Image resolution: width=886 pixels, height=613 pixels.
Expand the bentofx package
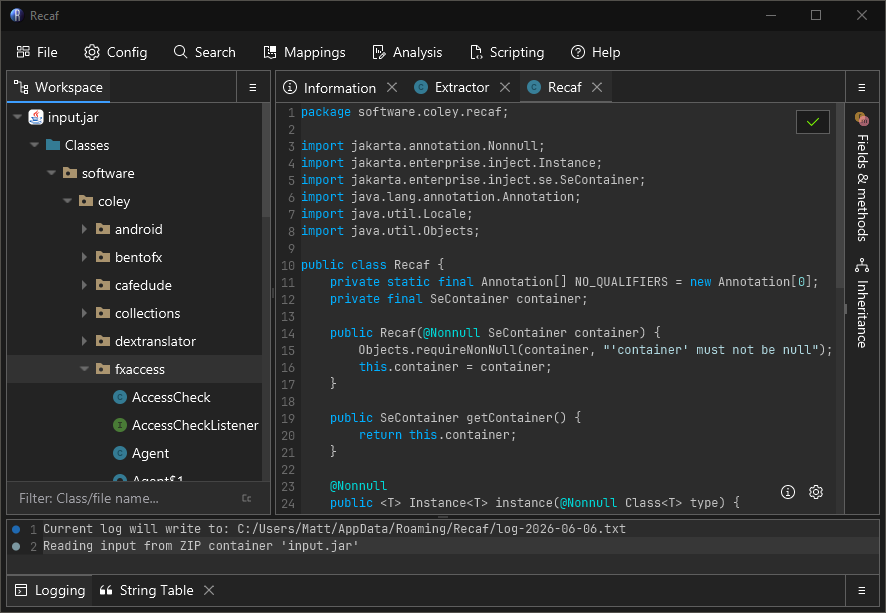tap(84, 257)
